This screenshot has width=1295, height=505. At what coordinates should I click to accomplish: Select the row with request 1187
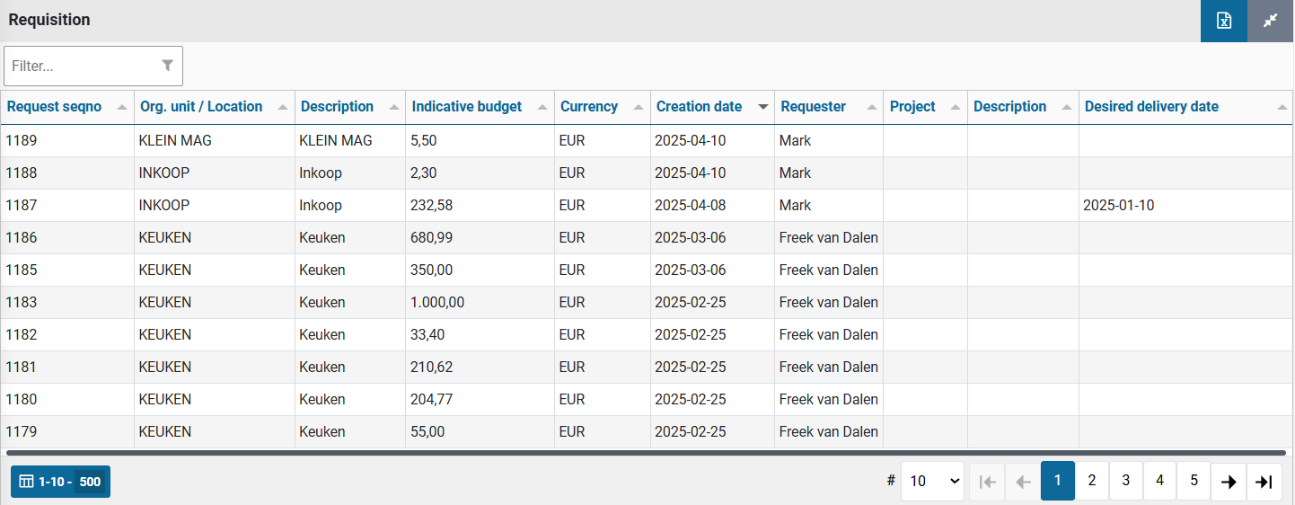point(21,205)
